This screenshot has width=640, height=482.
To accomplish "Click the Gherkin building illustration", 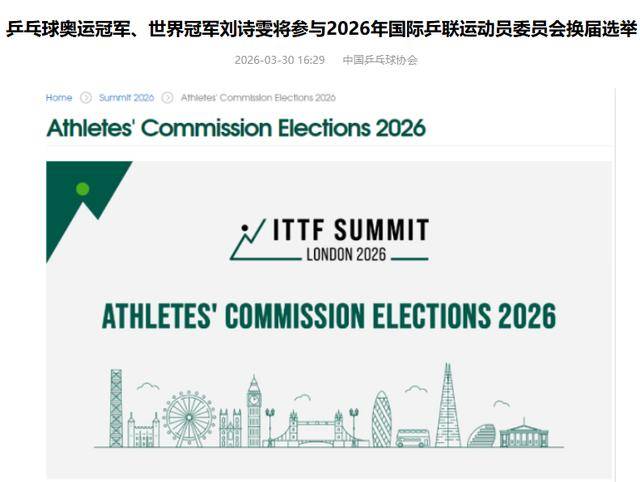I will tap(381, 420).
